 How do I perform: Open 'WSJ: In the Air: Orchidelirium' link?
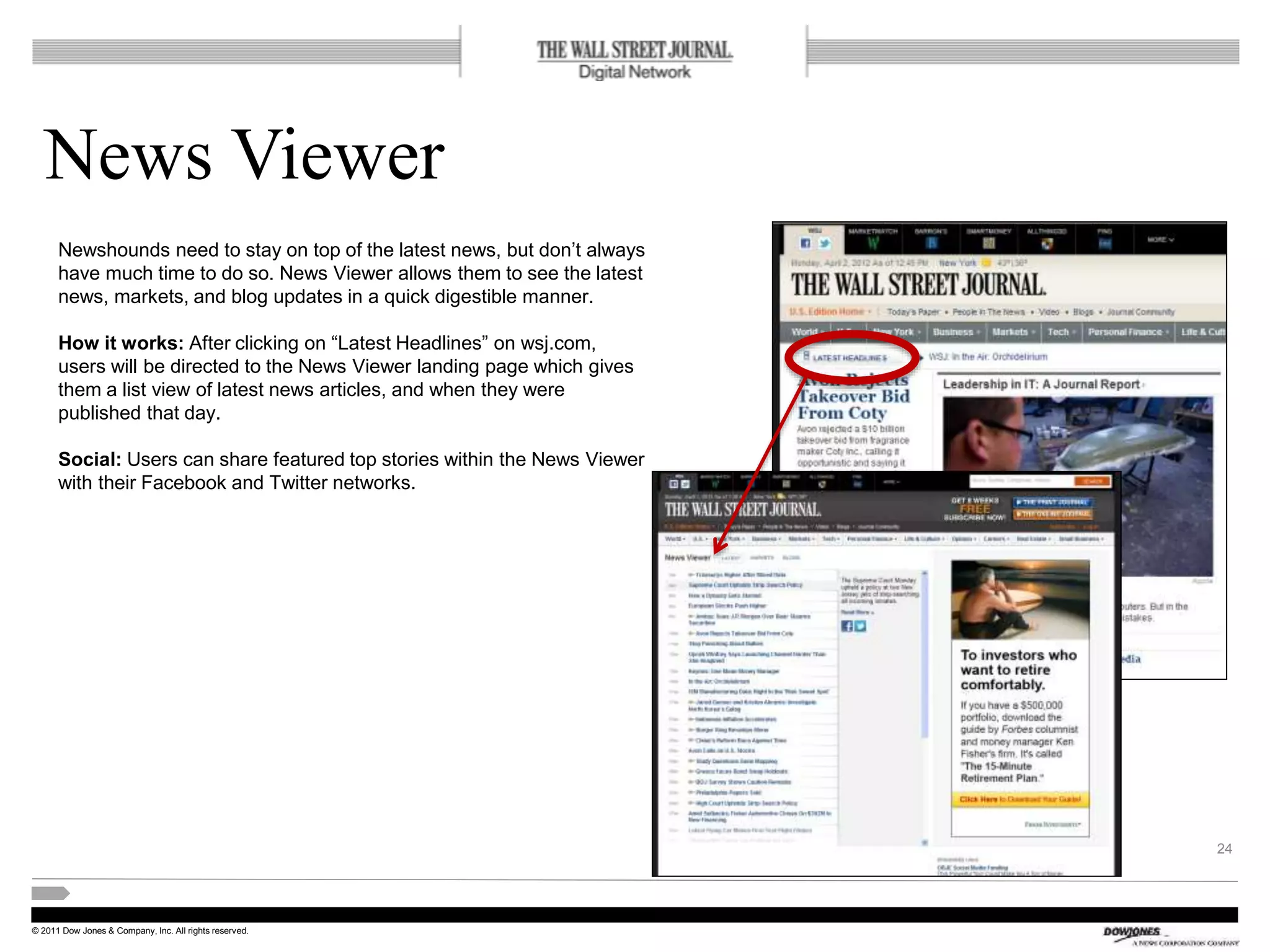988,357
